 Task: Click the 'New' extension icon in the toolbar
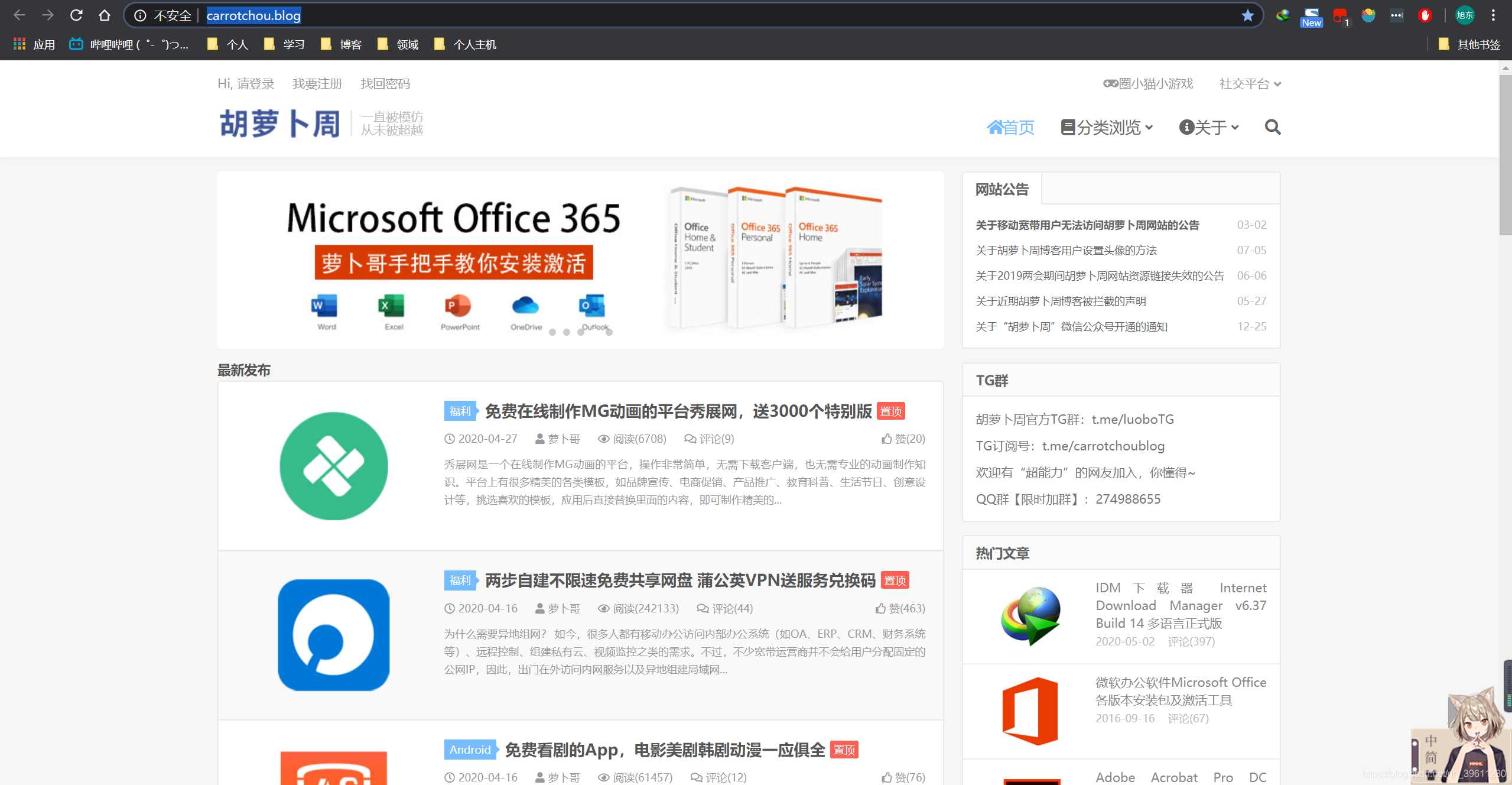tap(1311, 15)
